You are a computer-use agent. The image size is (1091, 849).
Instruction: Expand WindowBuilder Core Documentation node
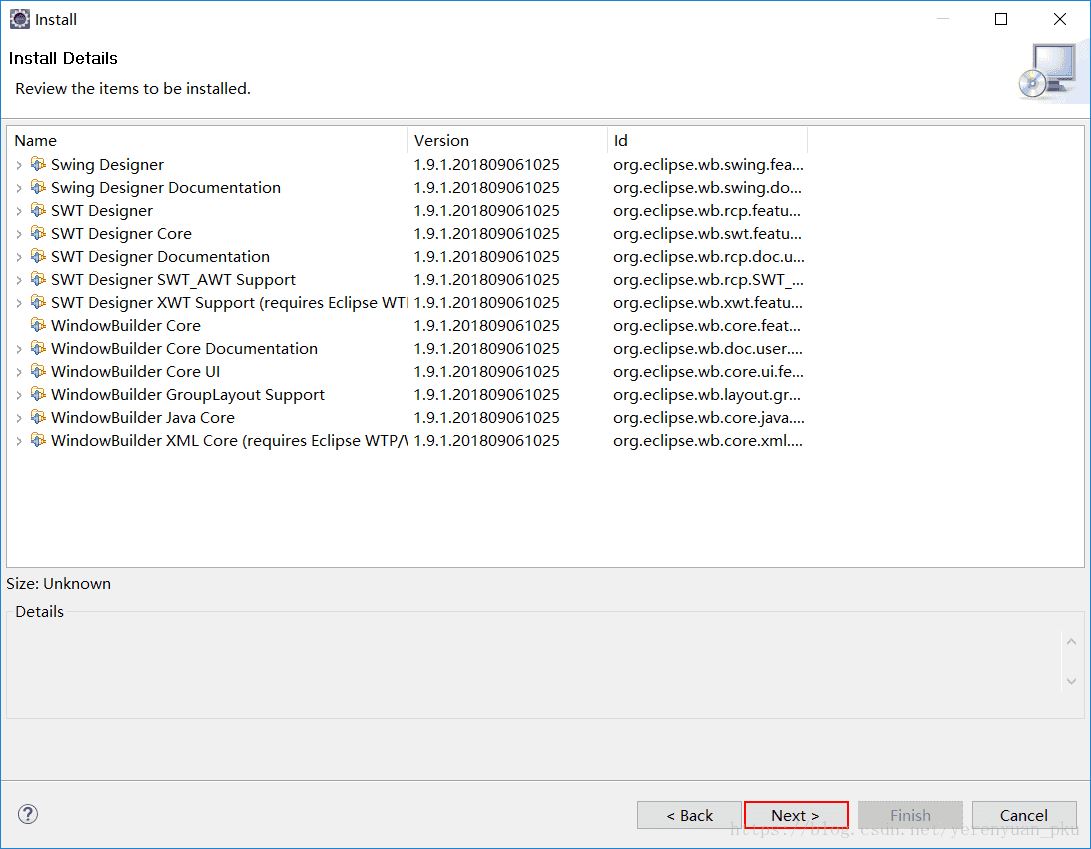19,349
